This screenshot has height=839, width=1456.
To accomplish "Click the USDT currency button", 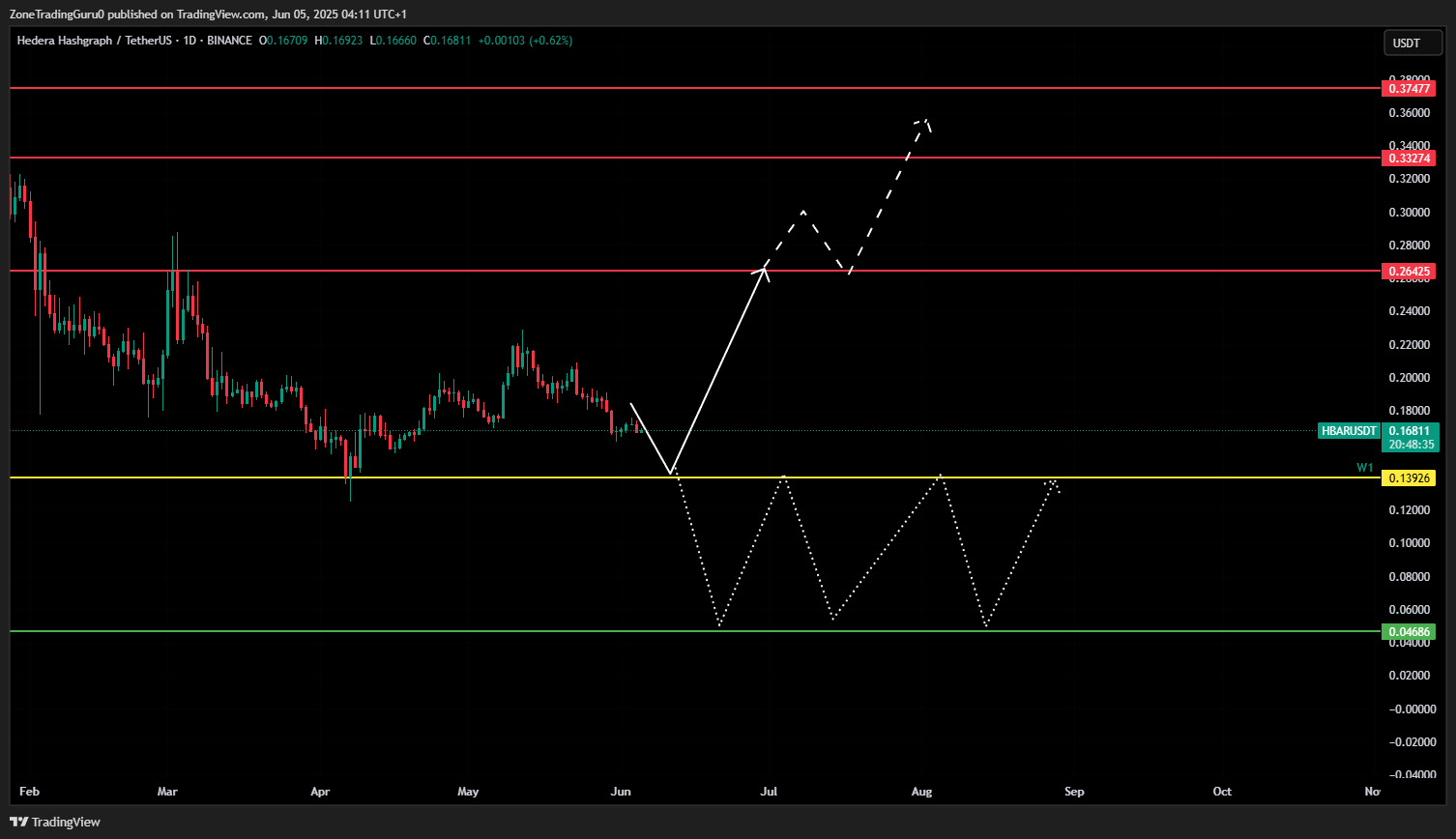I will click(x=1412, y=43).
